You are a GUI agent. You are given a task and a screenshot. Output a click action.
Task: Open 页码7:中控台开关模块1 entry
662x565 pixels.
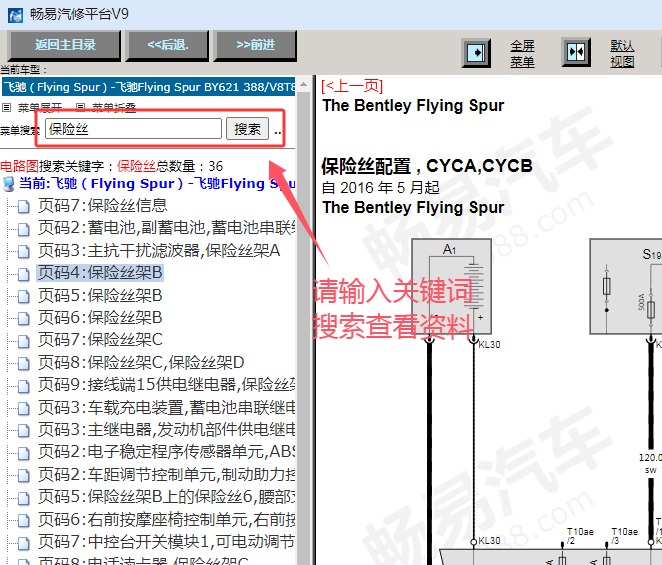166,541
